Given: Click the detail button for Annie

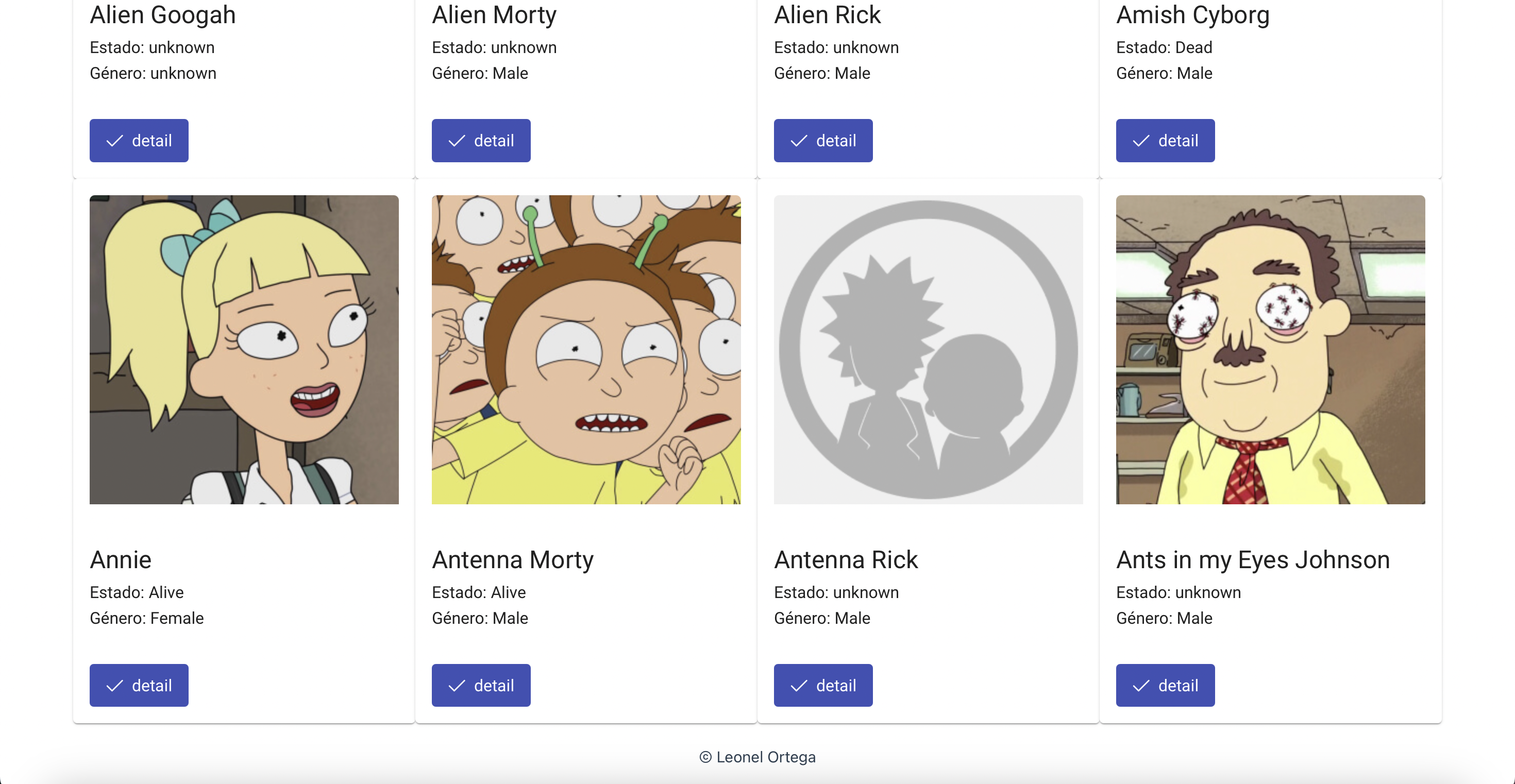Looking at the screenshot, I should click(139, 685).
